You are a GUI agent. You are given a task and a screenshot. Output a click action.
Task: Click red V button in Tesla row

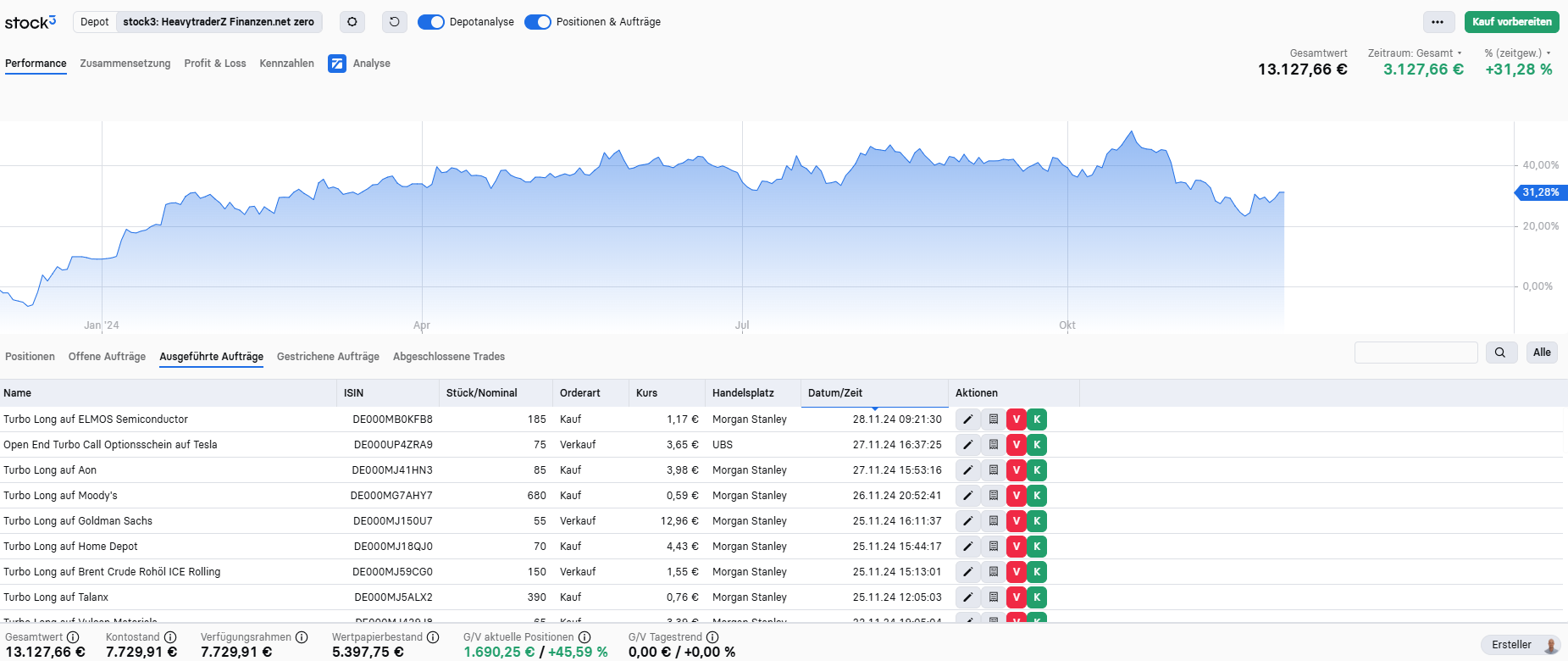coord(1017,445)
